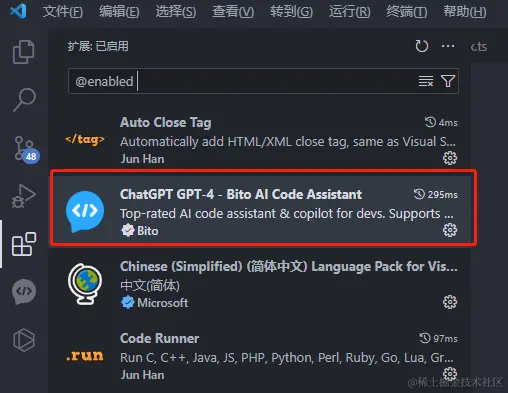This screenshot has height=393, width=508.
Task: Open the Search view icon
Action: point(24,100)
